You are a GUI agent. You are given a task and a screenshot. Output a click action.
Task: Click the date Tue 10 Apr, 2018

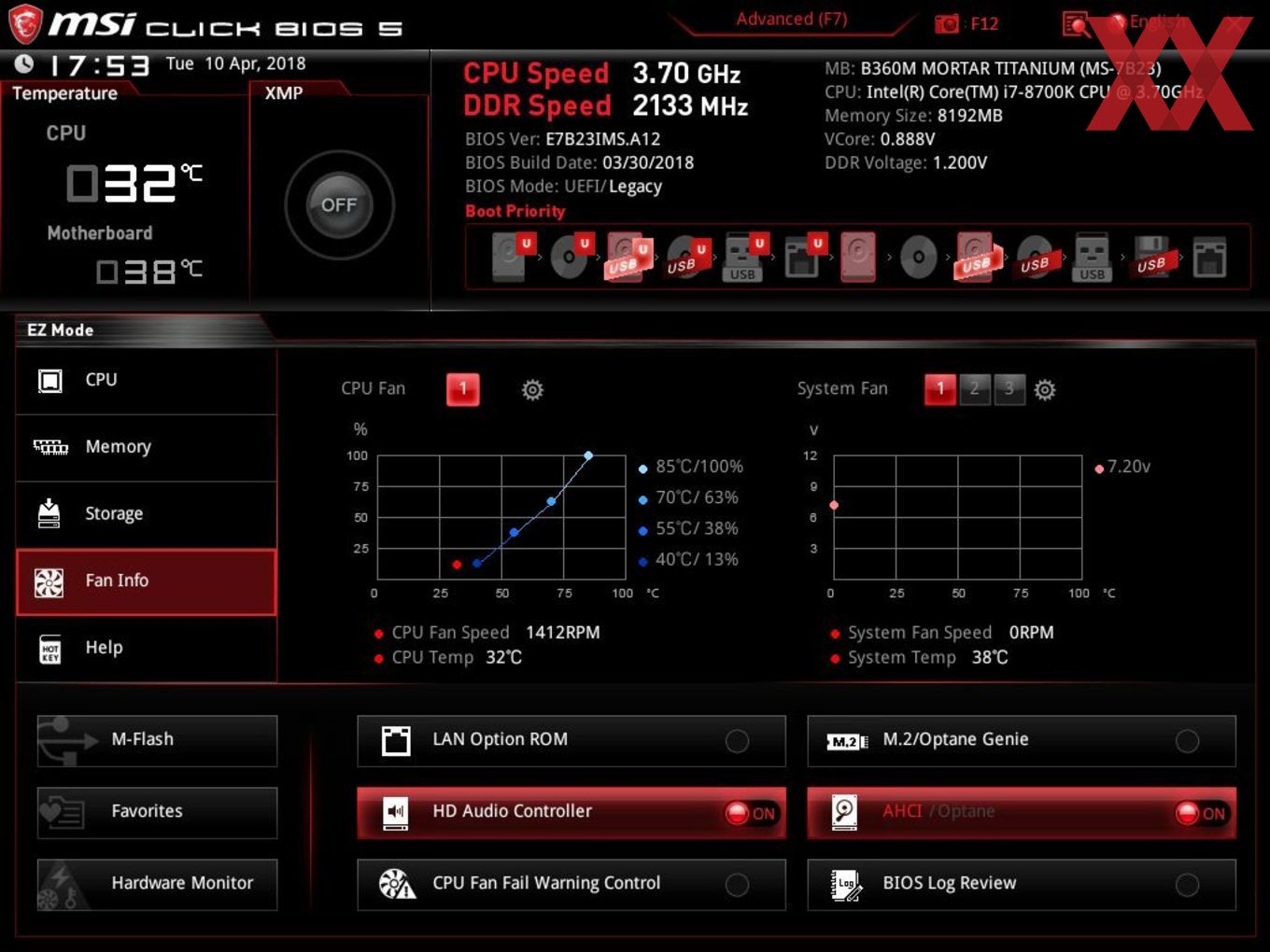(236, 63)
